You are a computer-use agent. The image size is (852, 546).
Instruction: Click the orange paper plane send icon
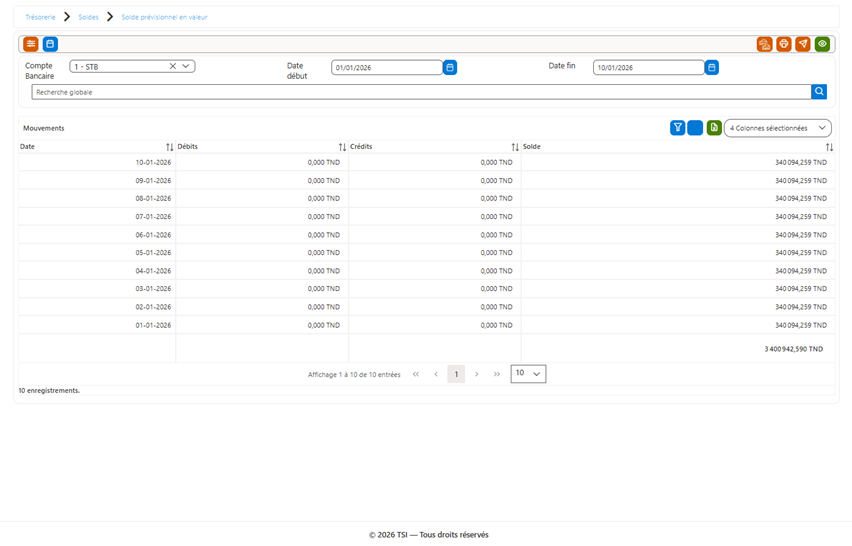pos(803,44)
